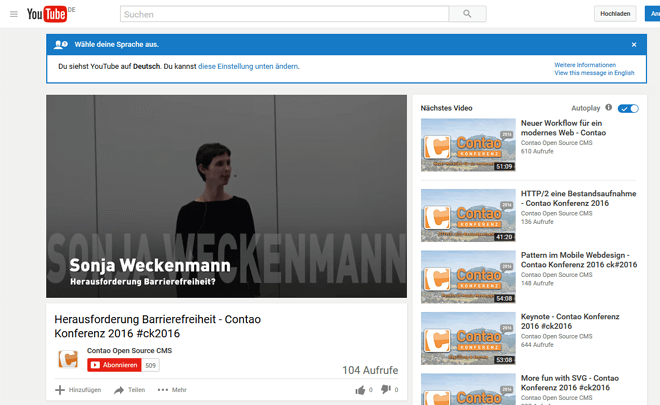Screen dimensions: 660x405
Task: Click the language people icon in banner
Action: click(x=61, y=44)
